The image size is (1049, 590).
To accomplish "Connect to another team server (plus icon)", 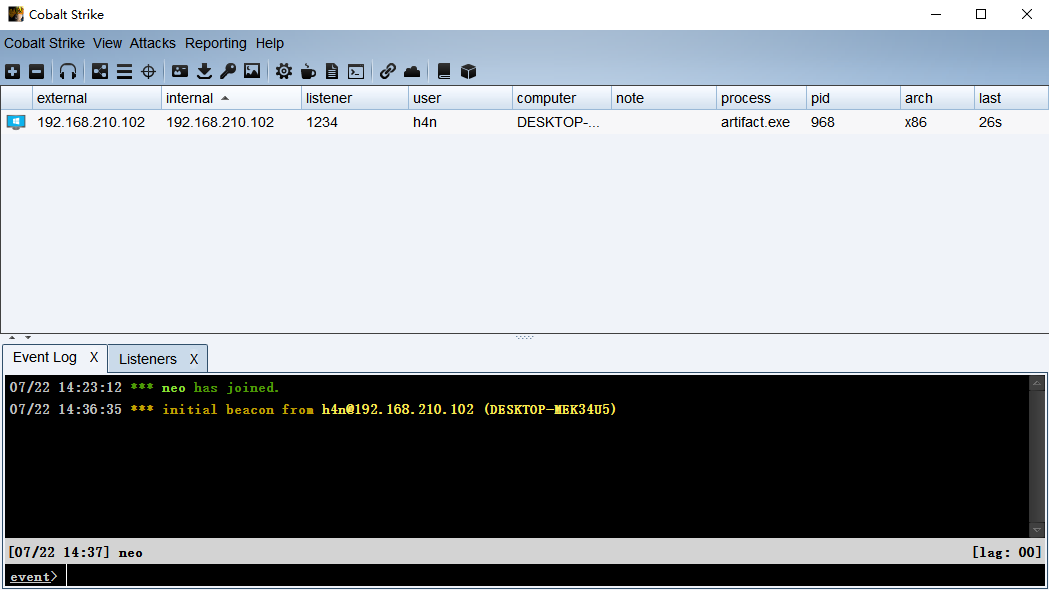I will coord(13,72).
